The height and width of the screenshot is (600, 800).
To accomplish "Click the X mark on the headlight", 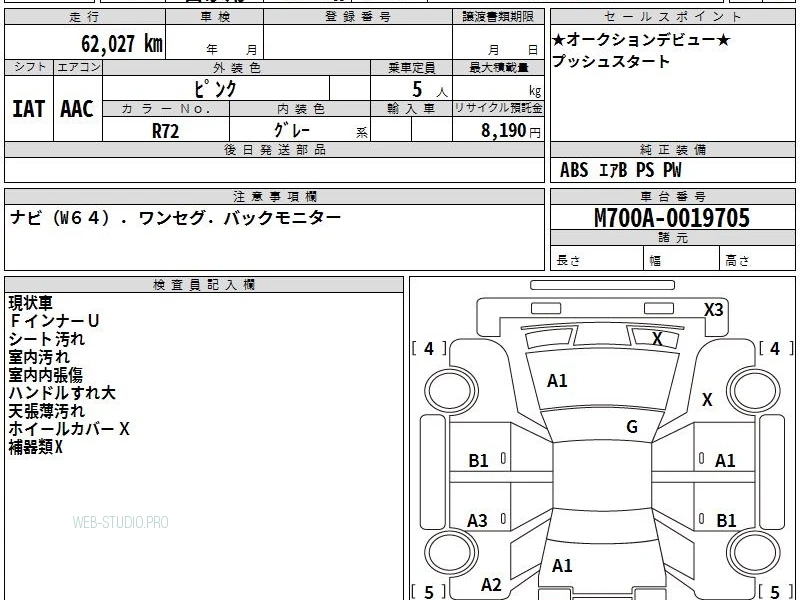I will pos(658,339).
